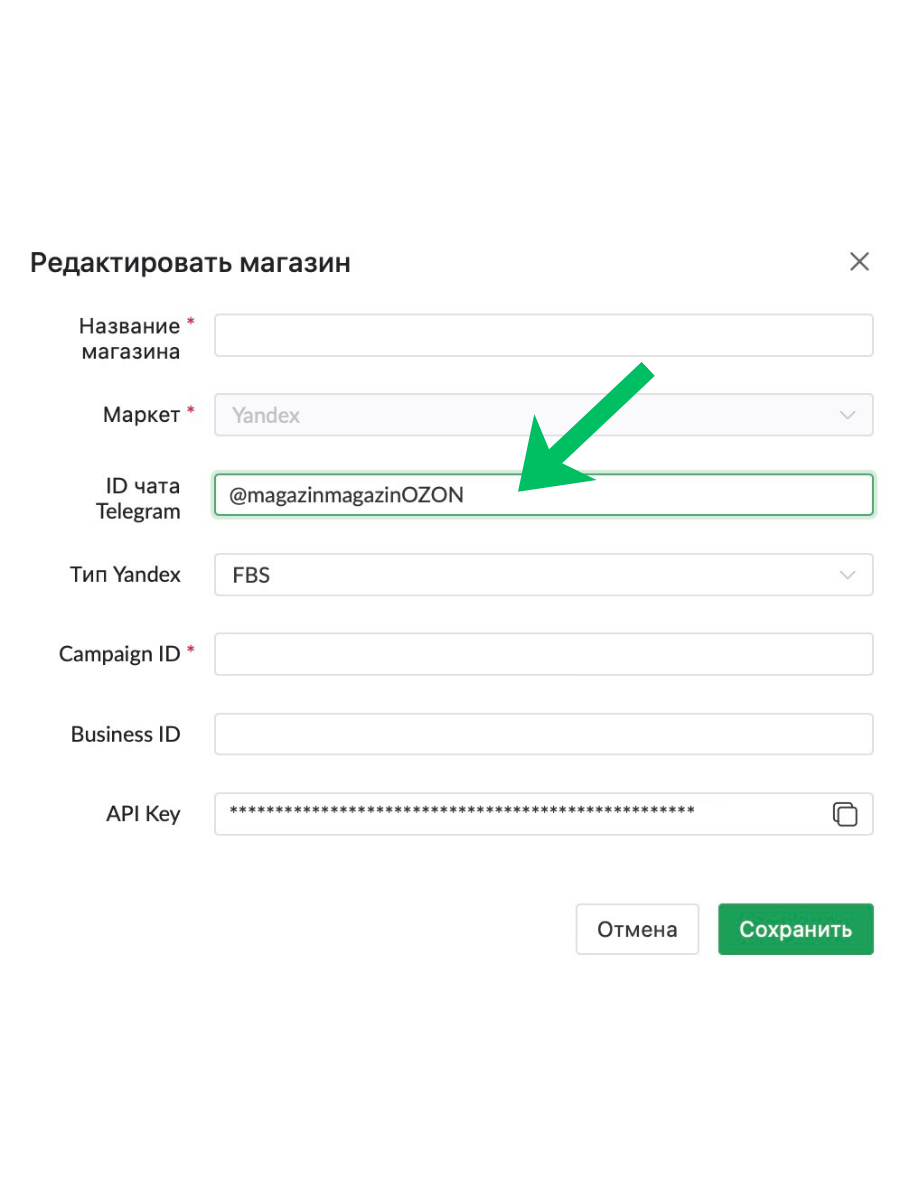Screen dimensions: 900x1200
Task: Click the masked API Key field
Action: [x=520, y=814]
